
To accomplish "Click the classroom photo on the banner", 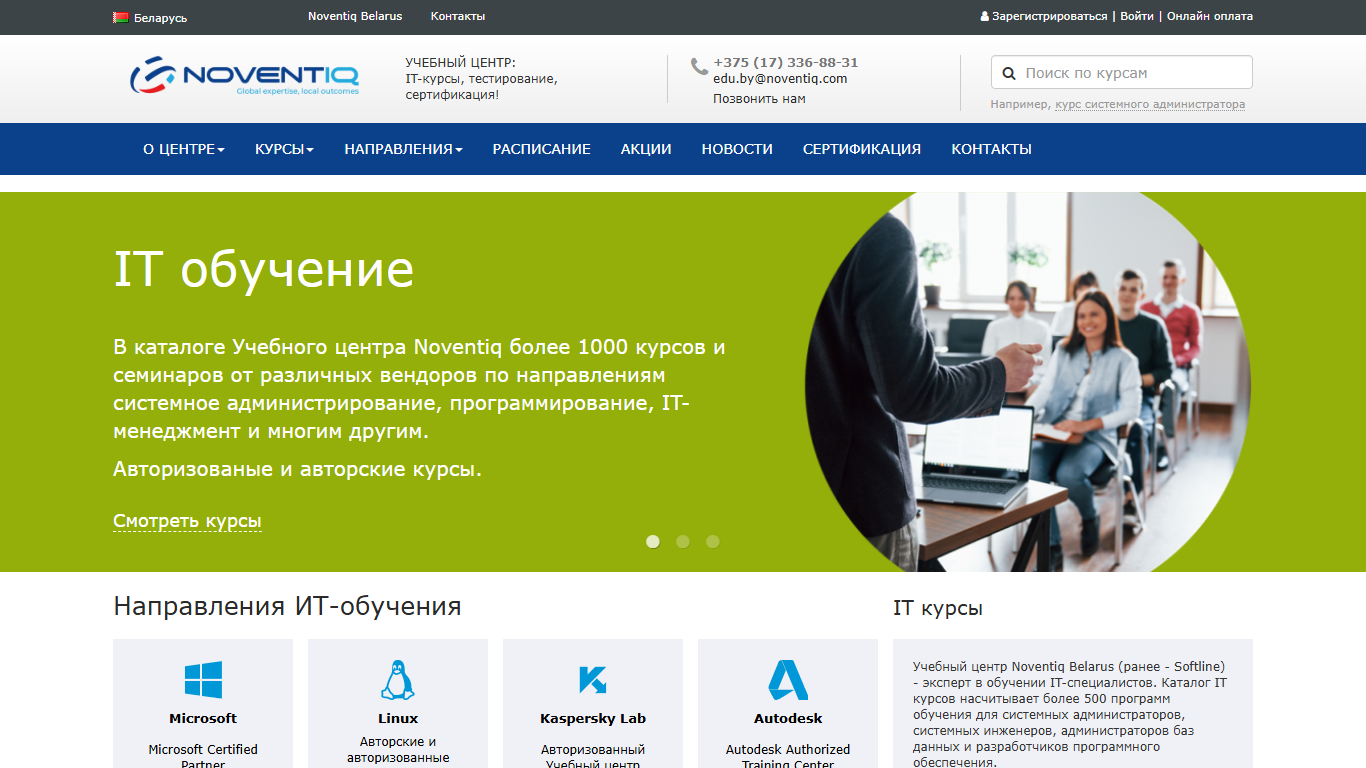I will point(1028,382).
